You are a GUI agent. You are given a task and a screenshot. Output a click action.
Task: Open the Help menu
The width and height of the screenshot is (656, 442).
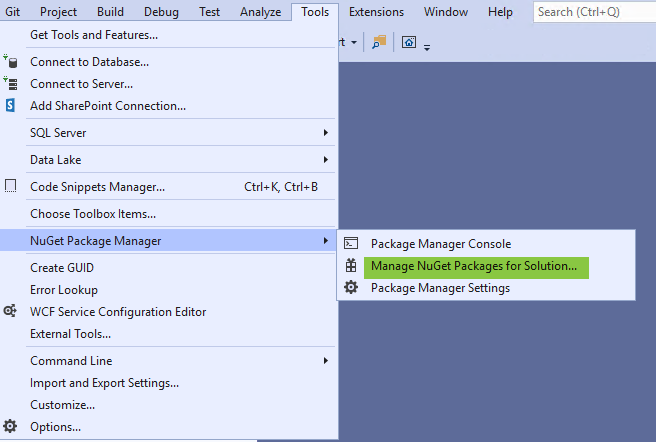500,12
